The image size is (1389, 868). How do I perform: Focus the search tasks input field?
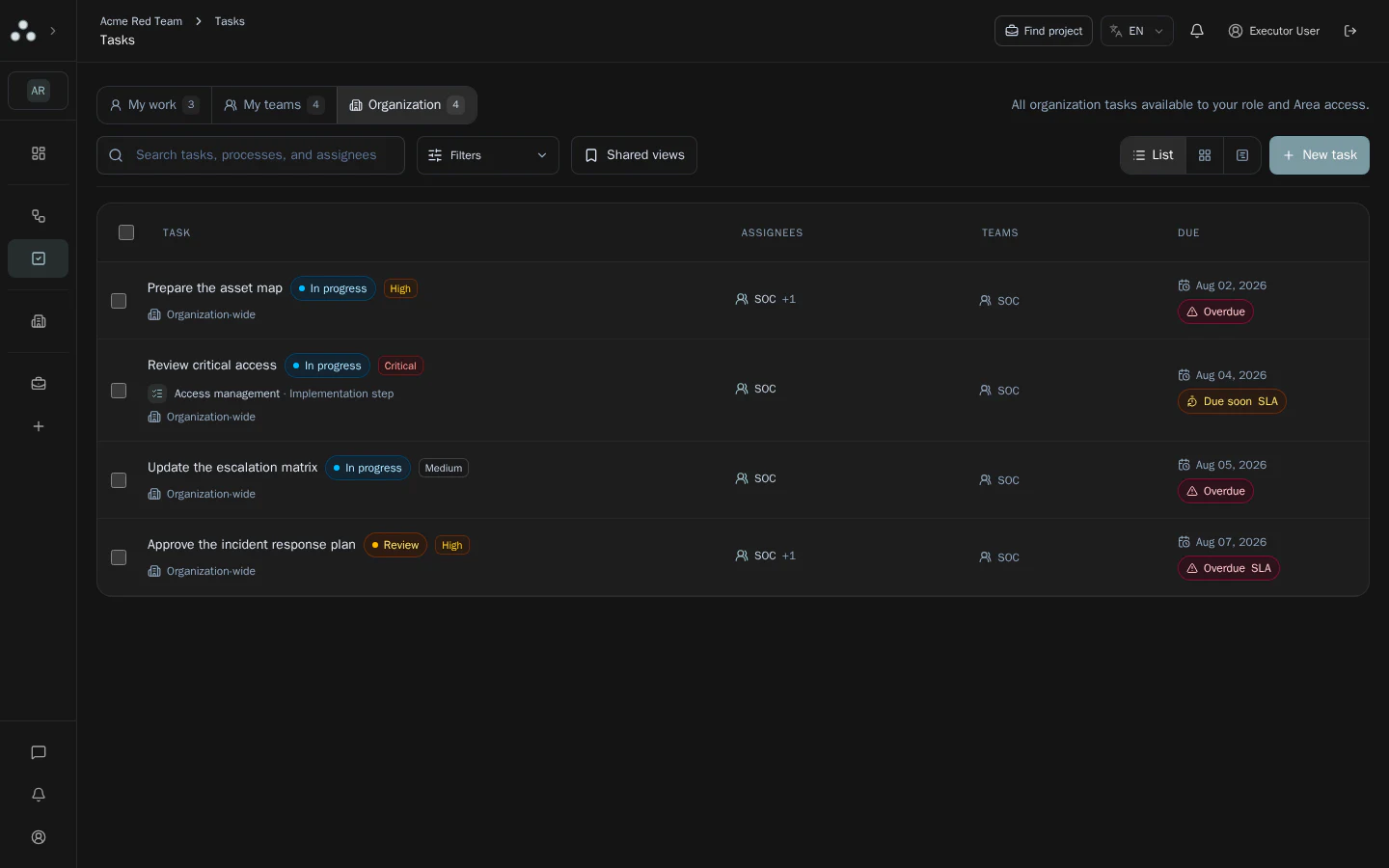click(x=251, y=155)
